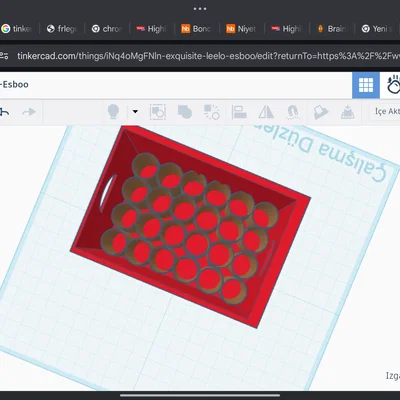Viewport: 400px width, 400px height.
Task: Click the crate's left handle cutout
Action: pos(108,193)
